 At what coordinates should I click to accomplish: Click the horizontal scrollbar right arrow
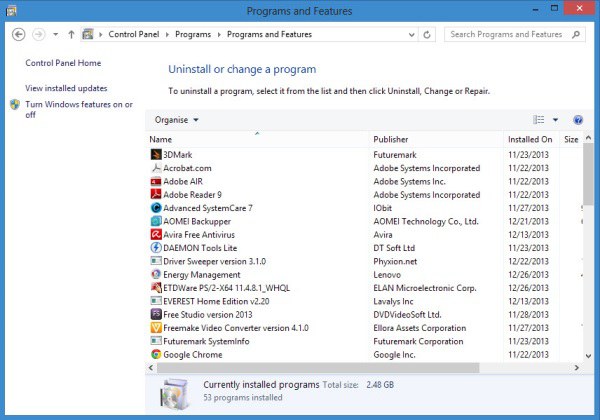(x=576, y=368)
